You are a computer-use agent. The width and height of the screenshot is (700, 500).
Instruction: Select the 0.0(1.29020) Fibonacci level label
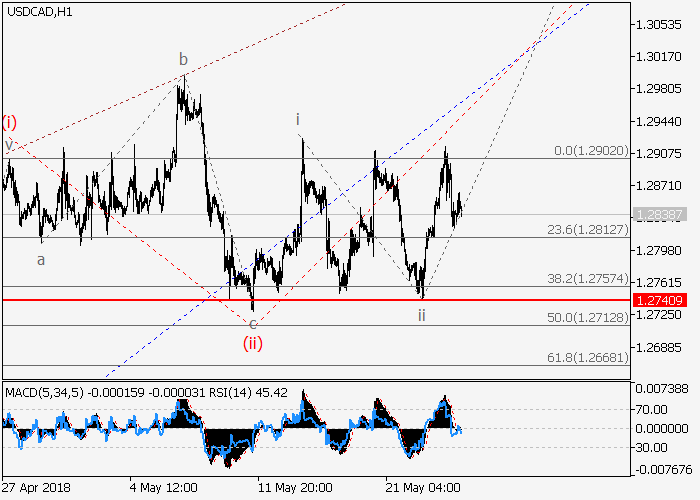pyautogui.click(x=590, y=151)
